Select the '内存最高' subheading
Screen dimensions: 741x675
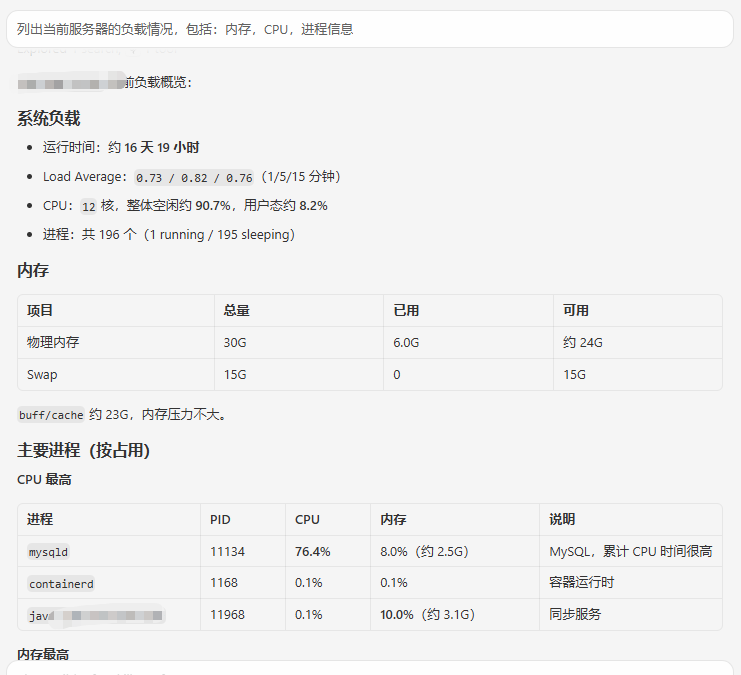[x=43, y=654]
